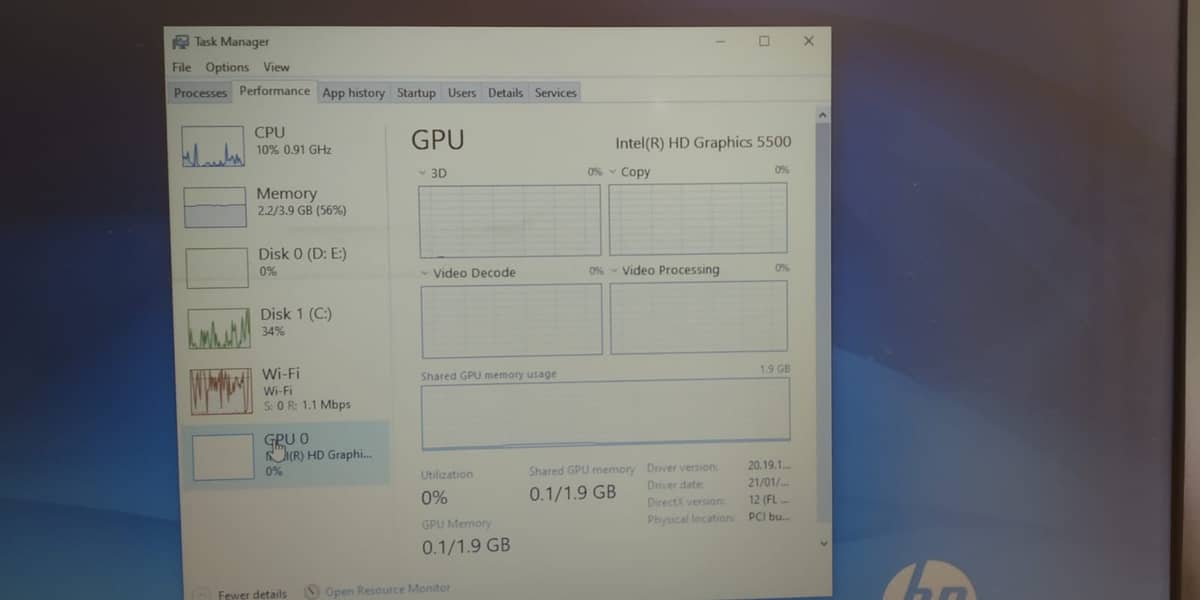
Task: Click the Open Resource Monitor icon
Action: 312,591
